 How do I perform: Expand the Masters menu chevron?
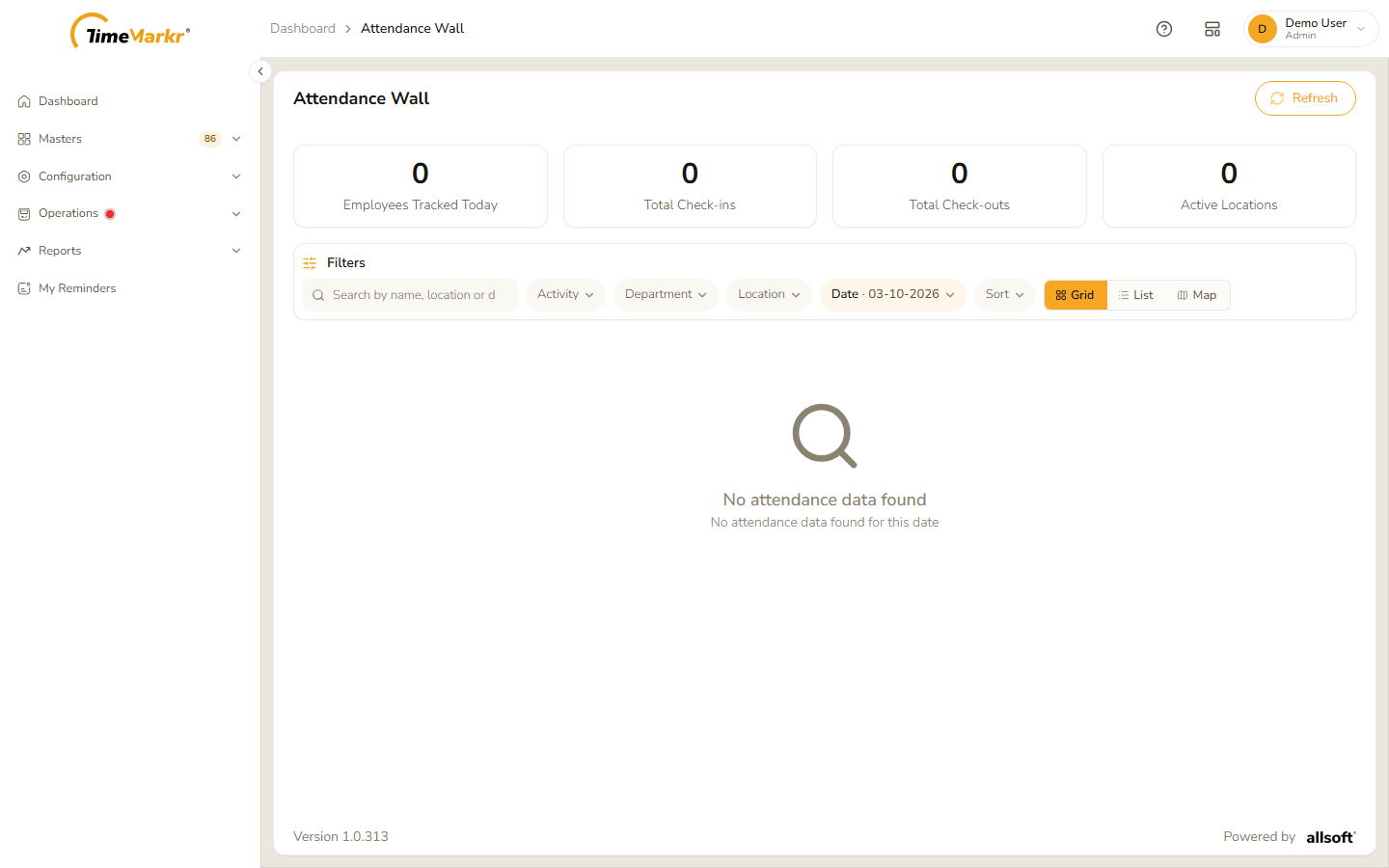pos(236,139)
